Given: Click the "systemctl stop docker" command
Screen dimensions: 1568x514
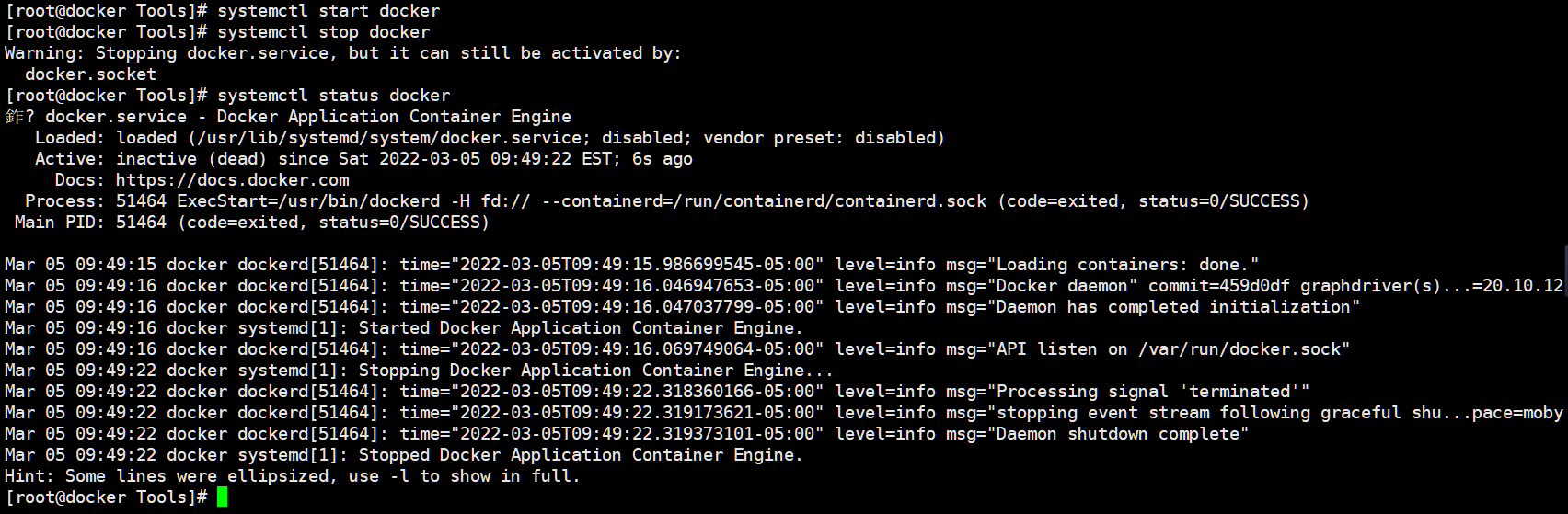Looking at the screenshot, I should [x=323, y=32].
